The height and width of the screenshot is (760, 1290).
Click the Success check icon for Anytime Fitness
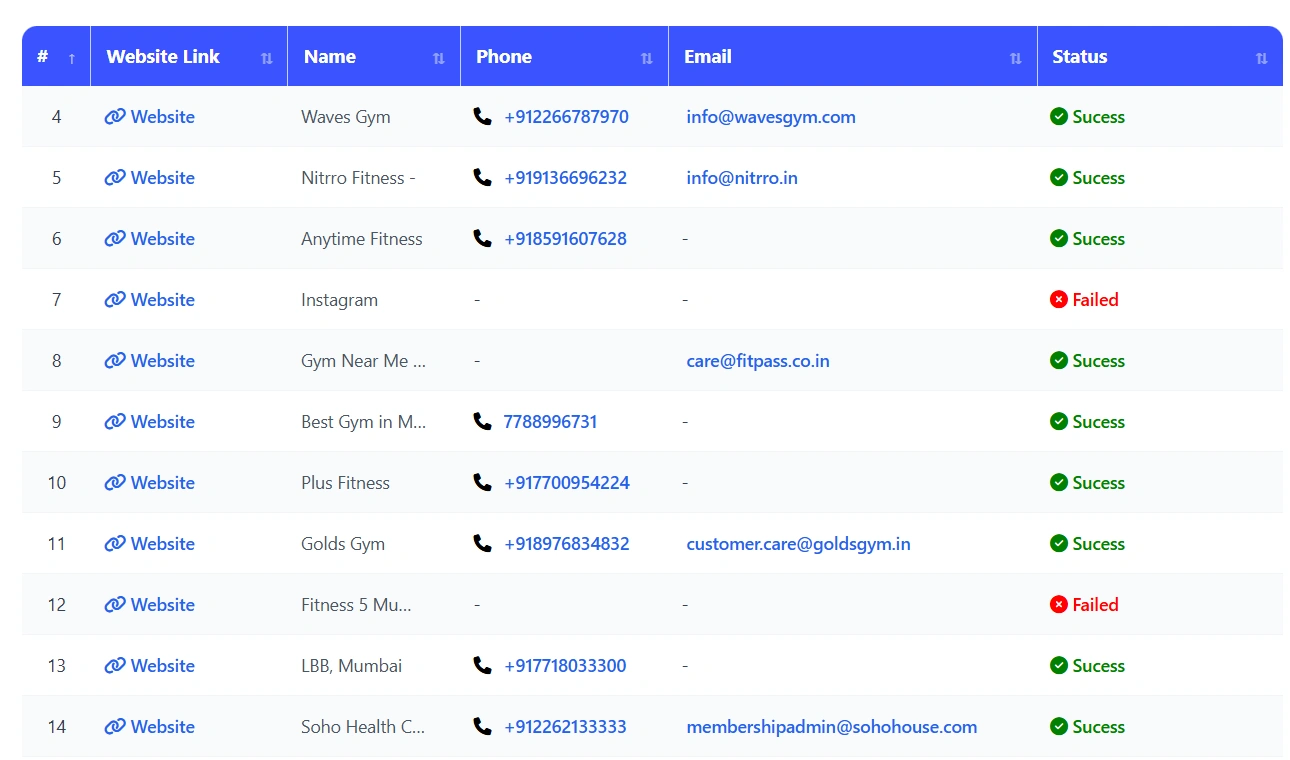(x=1058, y=238)
